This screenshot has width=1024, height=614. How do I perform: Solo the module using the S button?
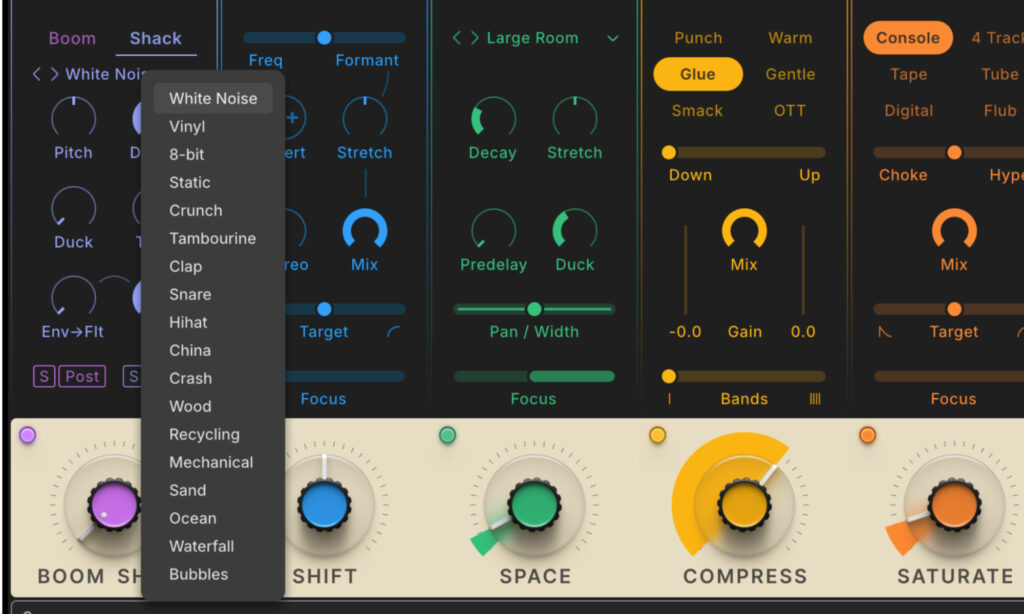pos(43,376)
